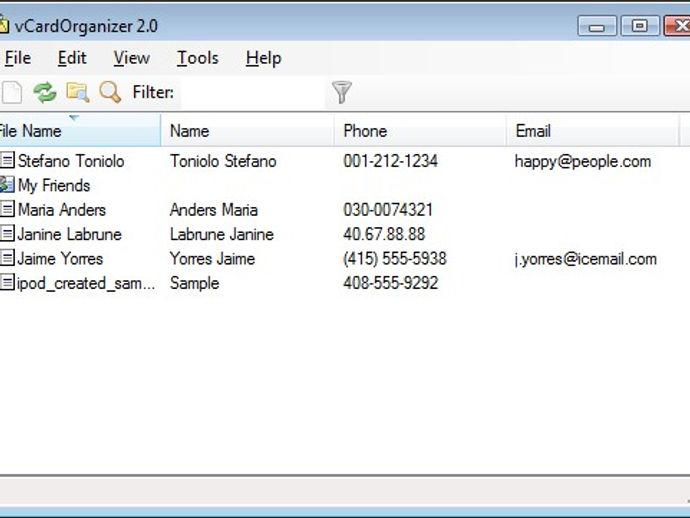Screen dimensions: 690x518
Task: Select file name Jaime Yorres
Action: 60,259
